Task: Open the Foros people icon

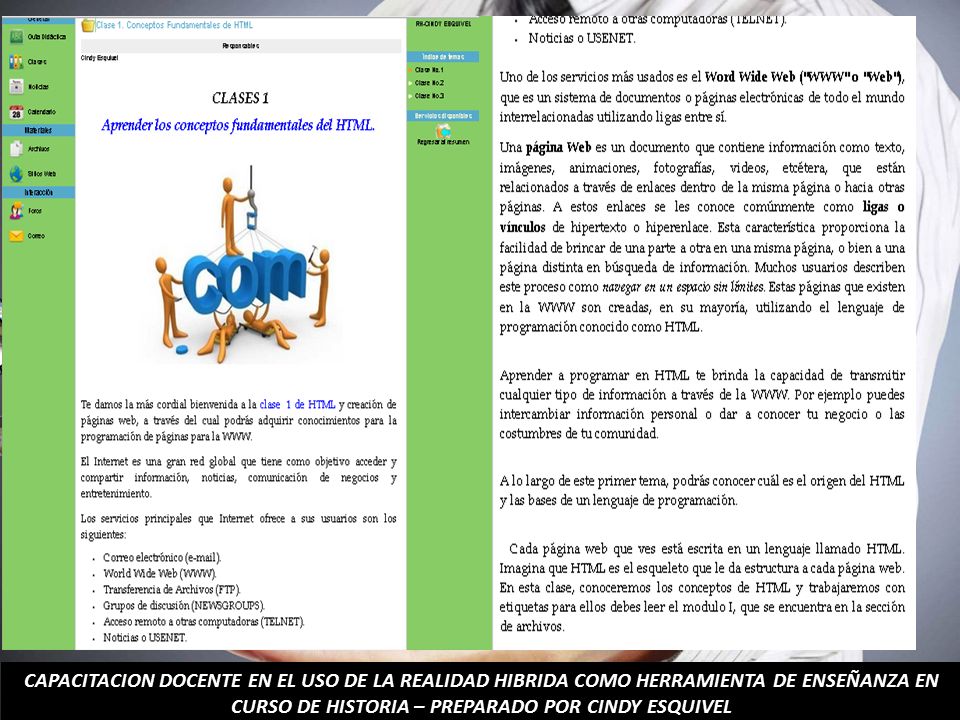Action: [17, 211]
